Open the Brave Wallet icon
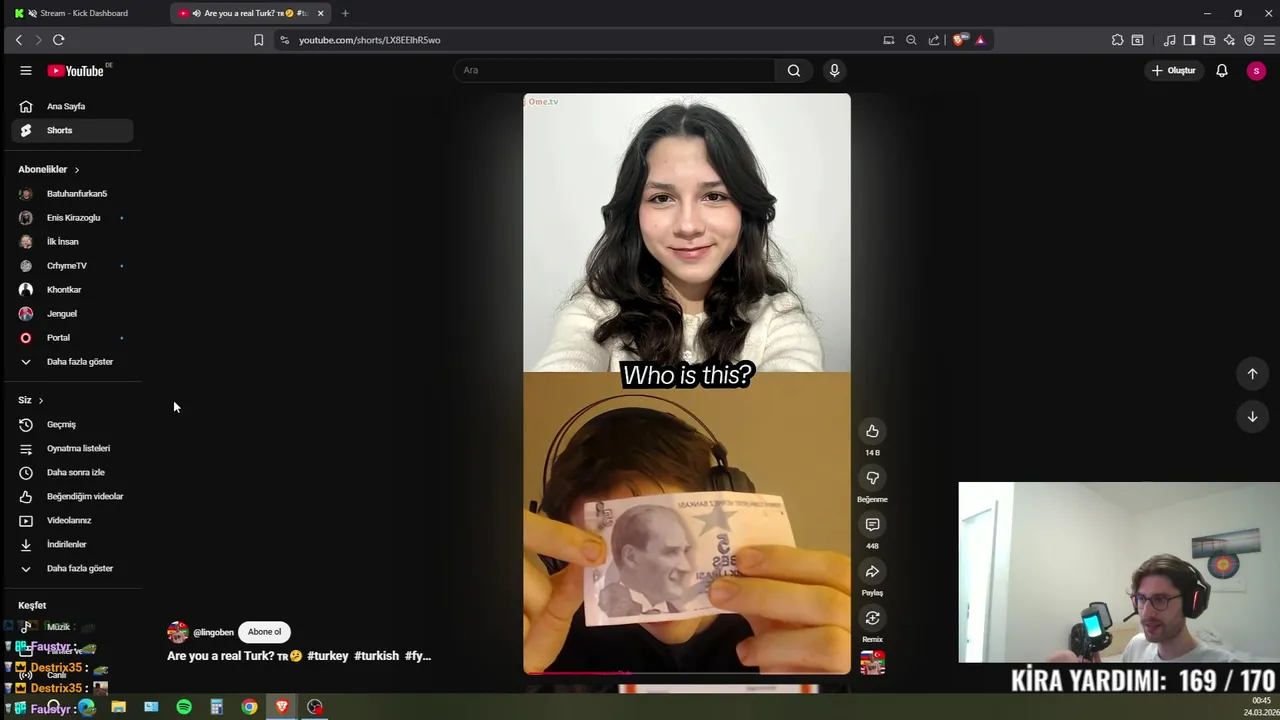The height and width of the screenshot is (720, 1280). 1209,40
